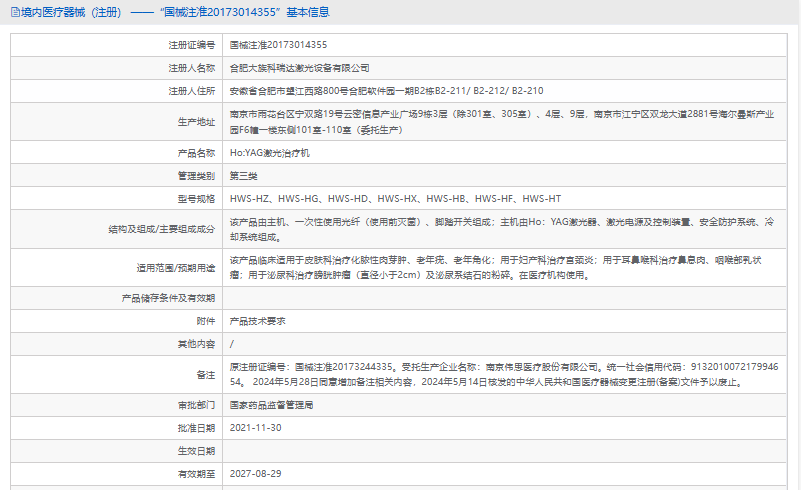The image size is (801, 490).
Task: Select the intended use text starting 该产品临床适用于
Action: pos(496,268)
